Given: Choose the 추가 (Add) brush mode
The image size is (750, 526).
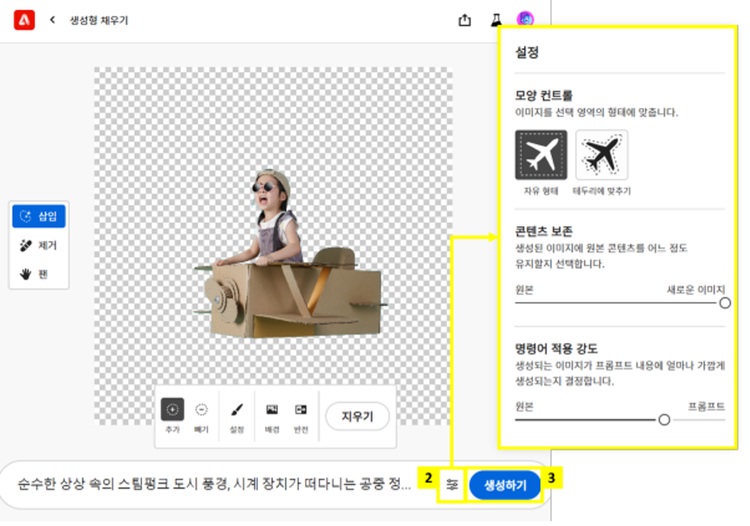Looking at the screenshot, I should click(x=172, y=416).
